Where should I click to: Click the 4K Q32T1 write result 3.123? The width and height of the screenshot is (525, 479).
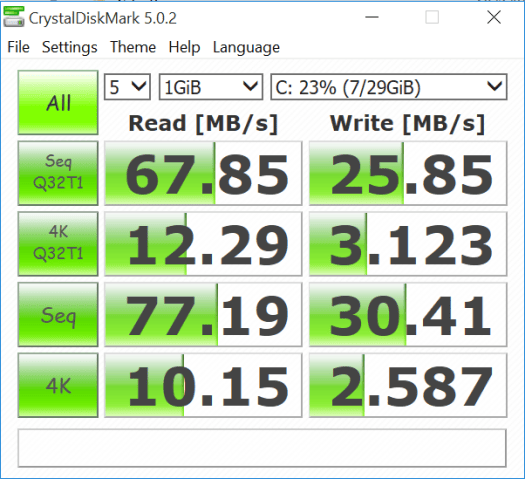408,244
